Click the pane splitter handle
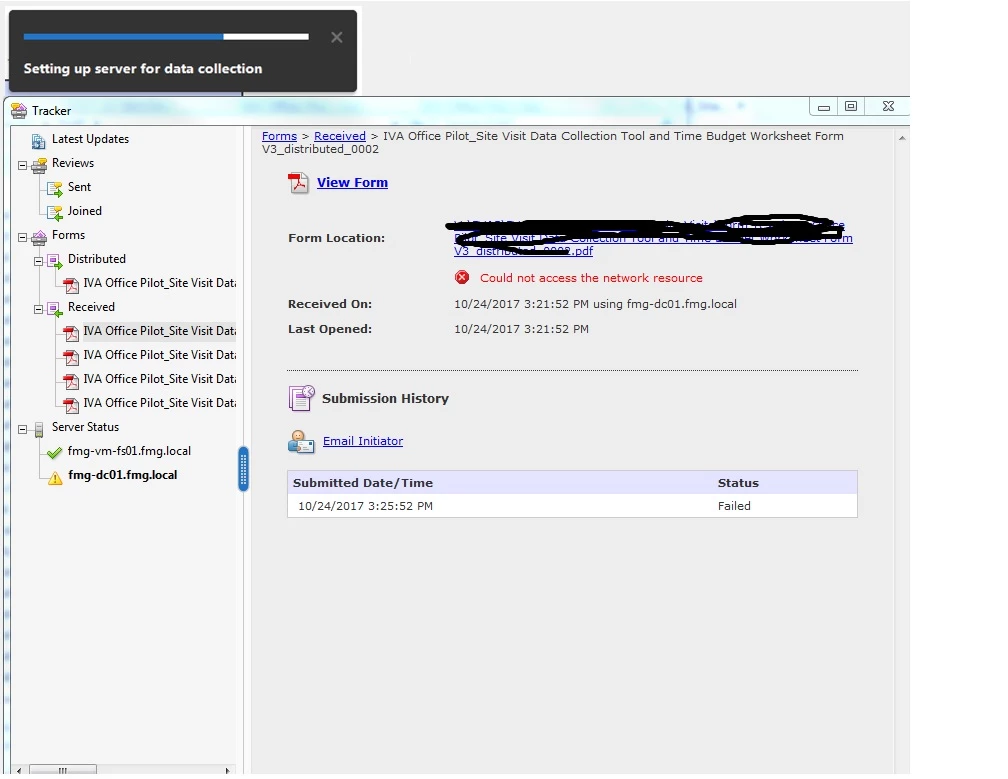 pyautogui.click(x=243, y=469)
